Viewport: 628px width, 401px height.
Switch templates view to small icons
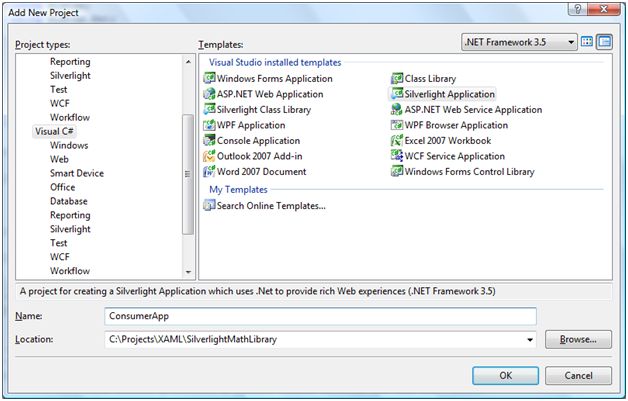click(604, 42)
